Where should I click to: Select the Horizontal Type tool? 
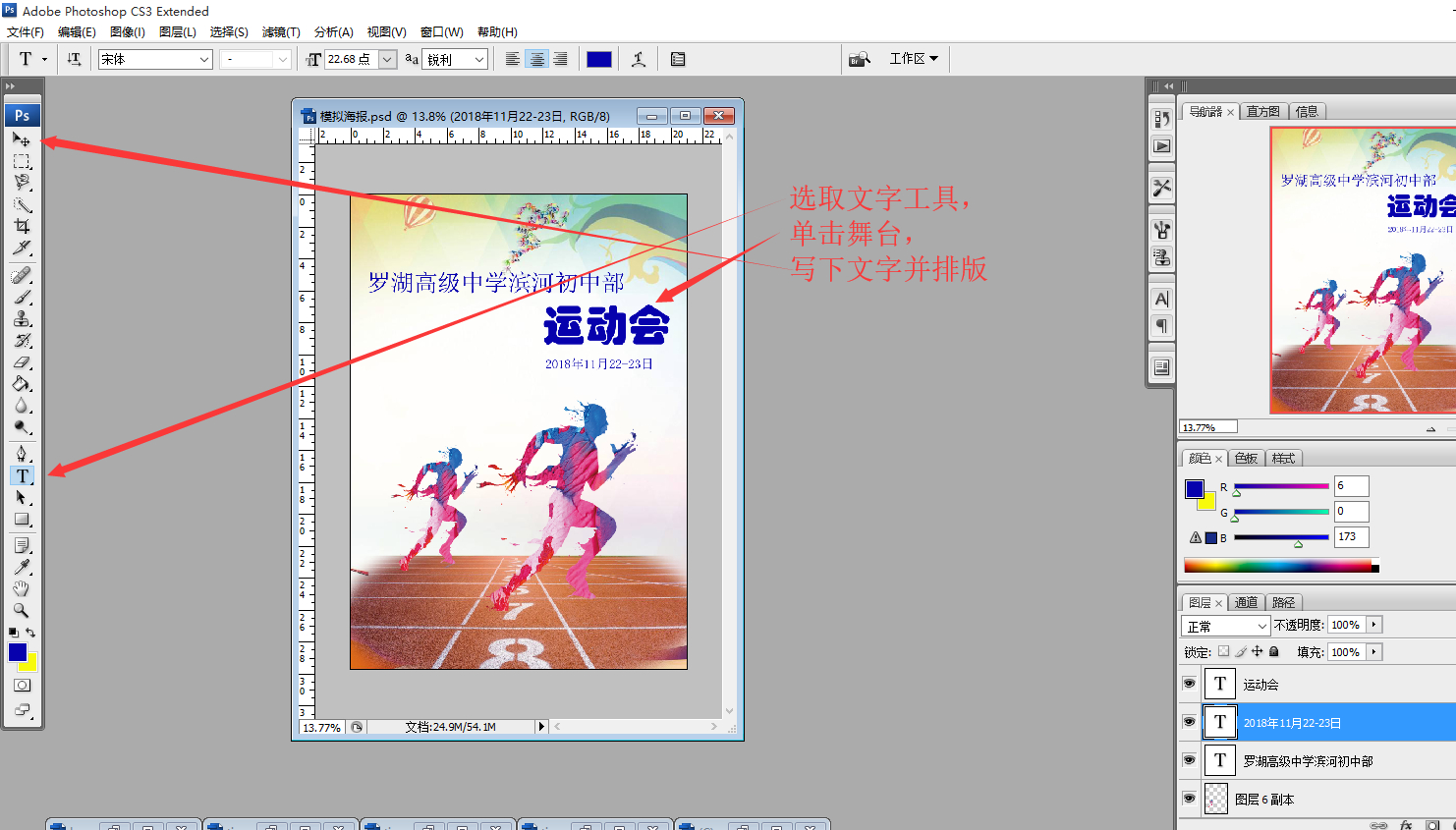click(22, 475)
